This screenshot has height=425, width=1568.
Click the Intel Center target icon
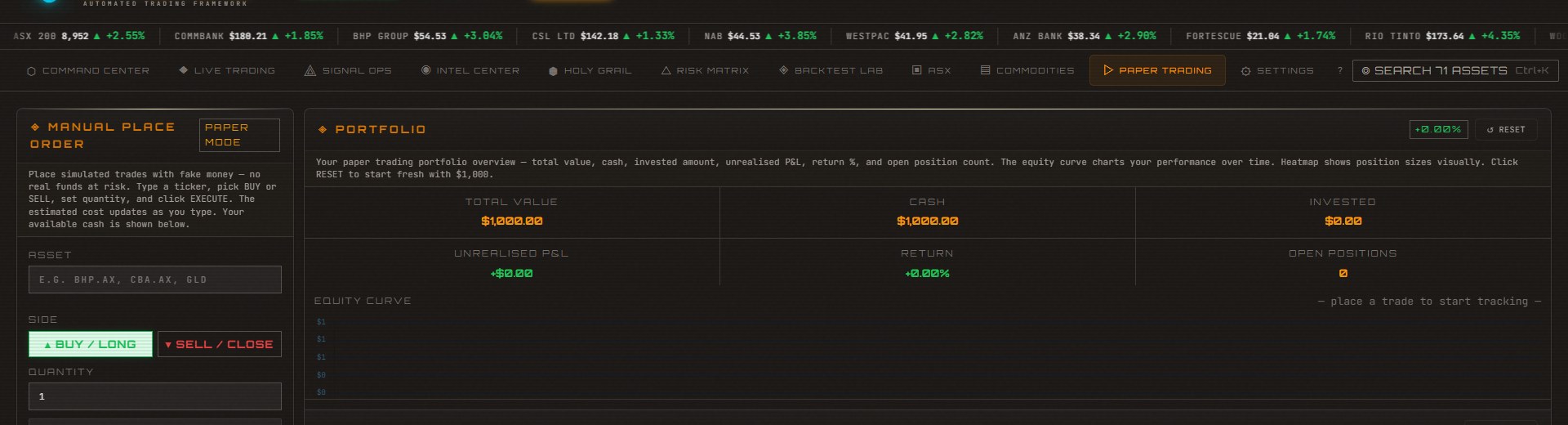425,70
